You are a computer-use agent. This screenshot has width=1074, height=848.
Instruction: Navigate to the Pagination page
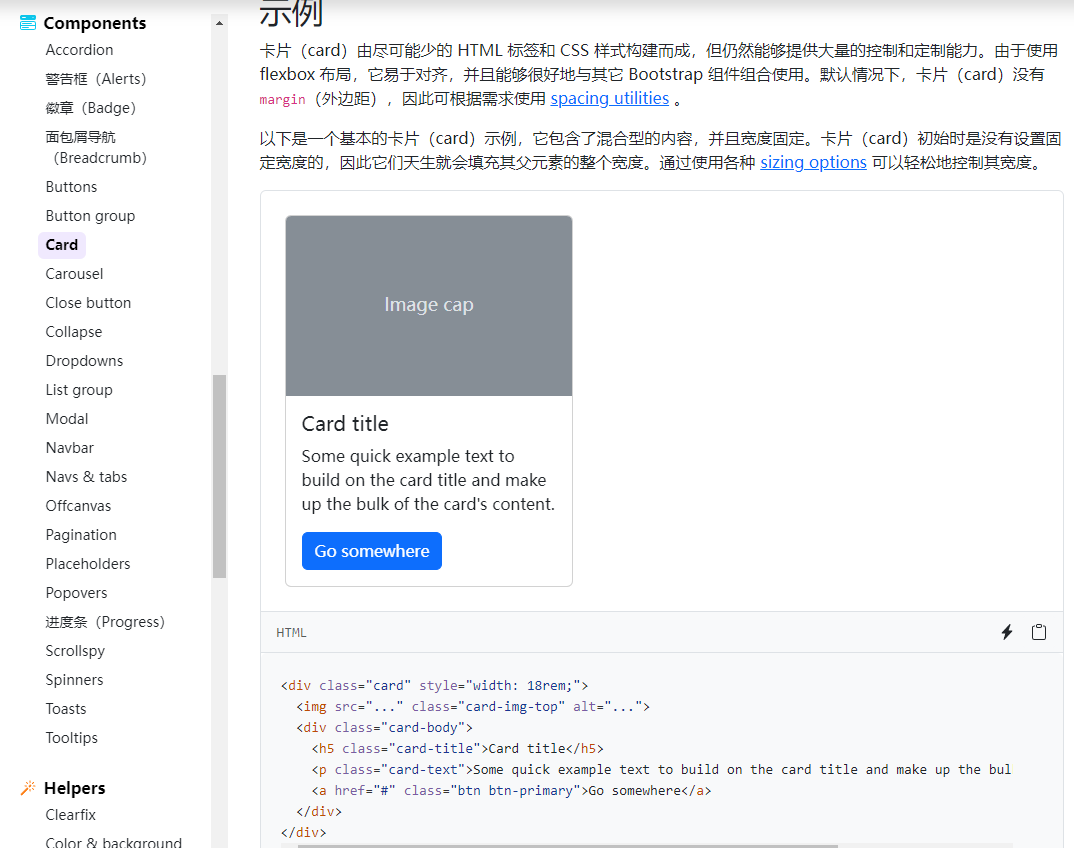tap(81, 535)
